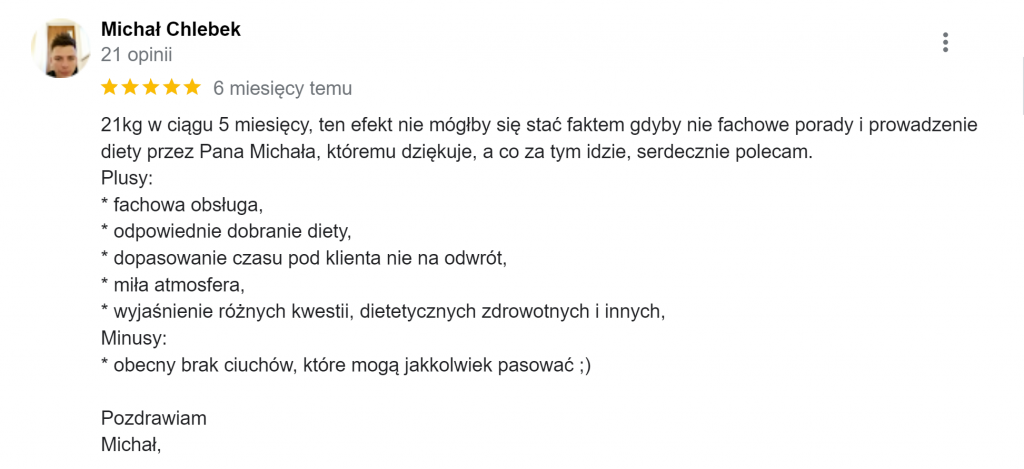Open the reviewer name Michał Chlebek
The image size is (1024, 469).
(171, 29)
